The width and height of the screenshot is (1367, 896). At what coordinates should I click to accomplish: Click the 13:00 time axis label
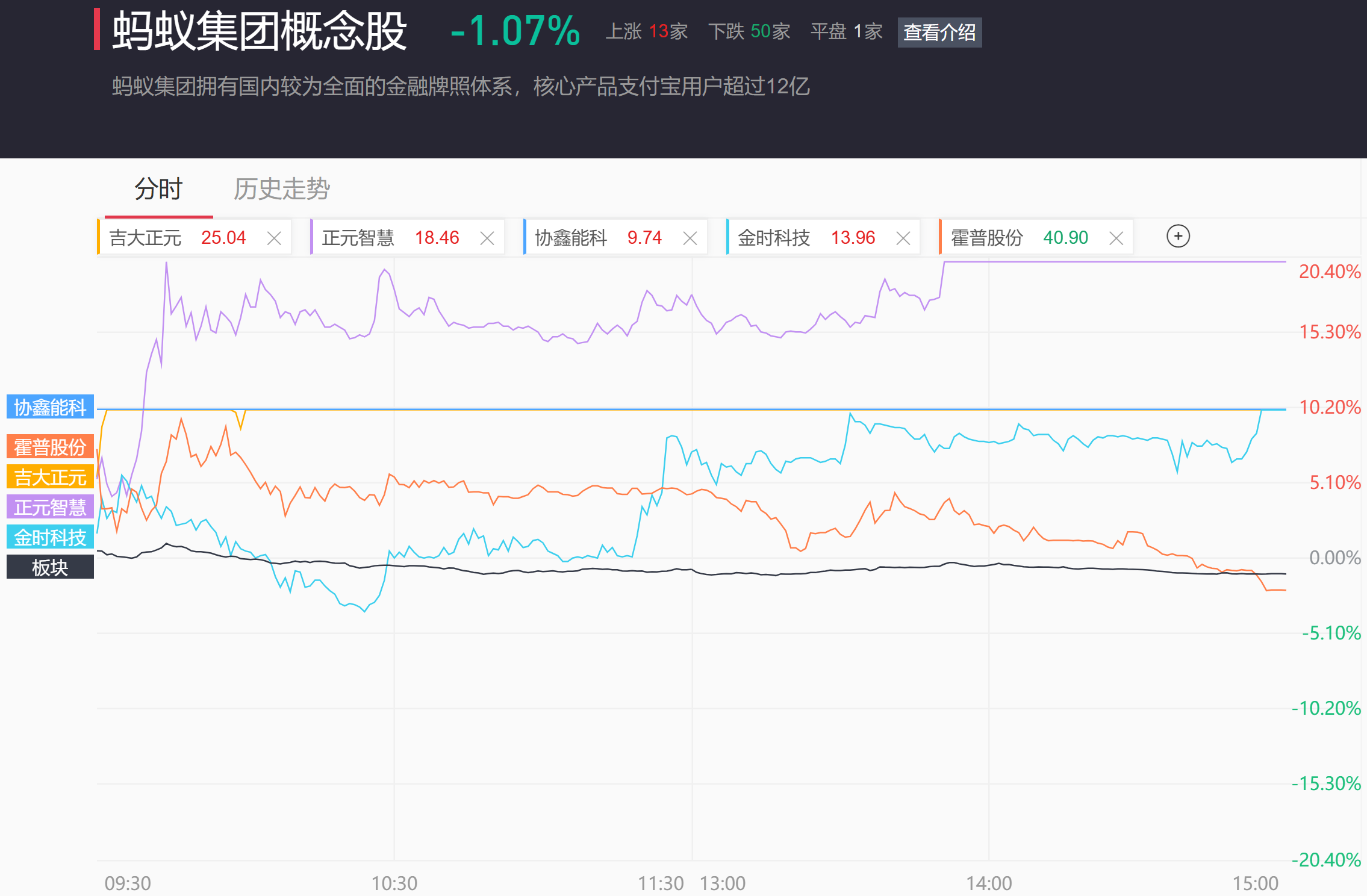(722, 883)
